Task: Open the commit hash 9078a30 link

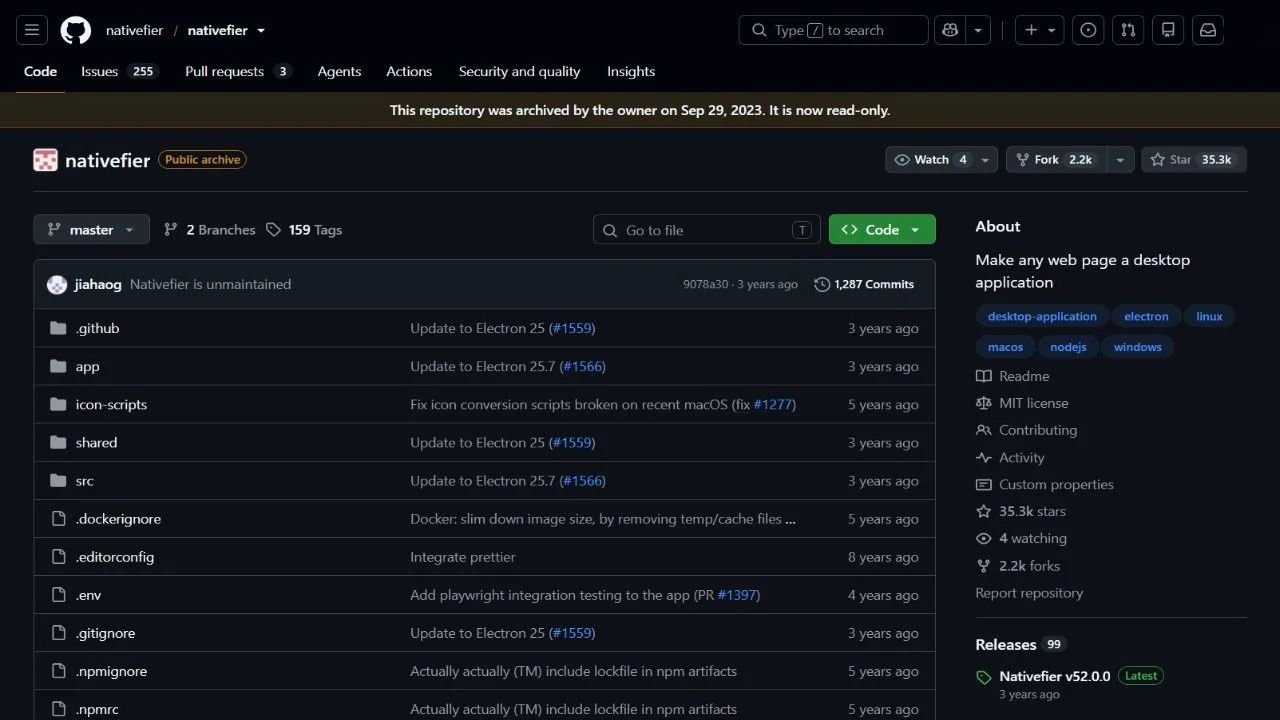Action: pyautogui.click(x=705, y=285)
